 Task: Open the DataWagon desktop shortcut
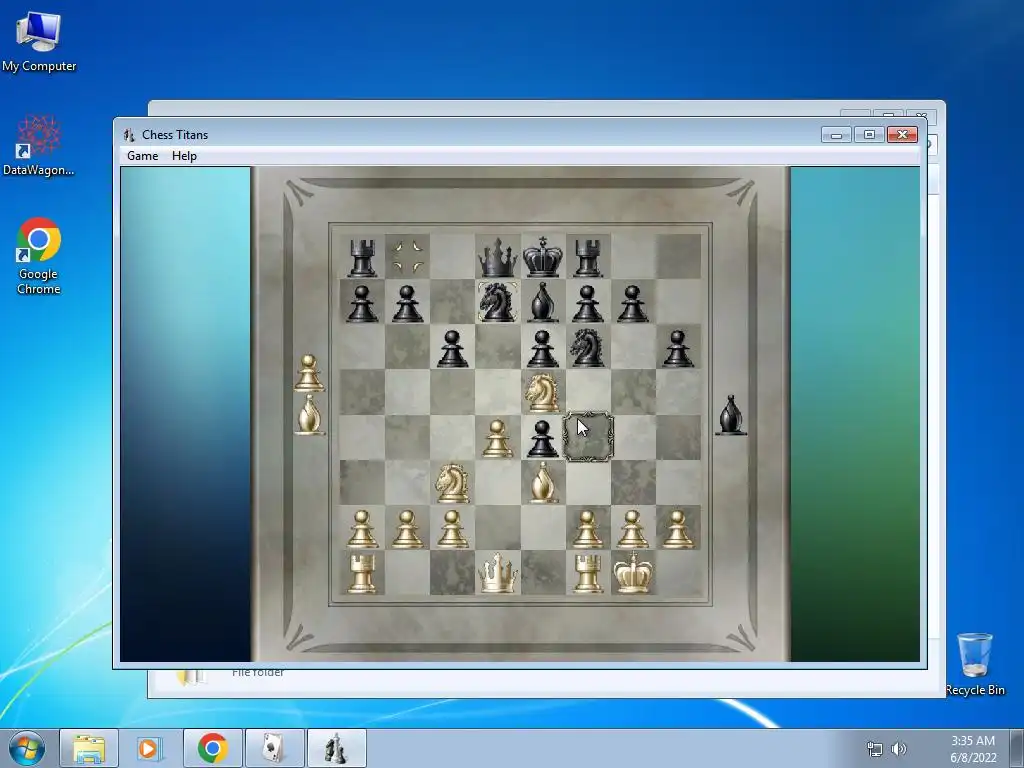[39, 146]
